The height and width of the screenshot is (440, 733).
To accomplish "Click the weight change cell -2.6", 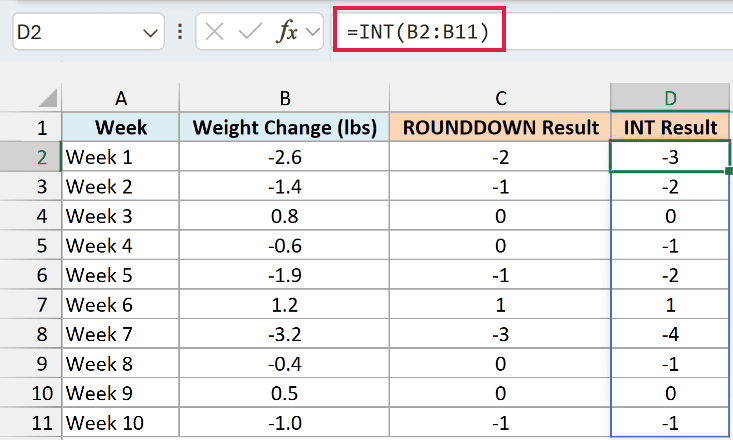I will pyautogui.click(x=284, y=157).
